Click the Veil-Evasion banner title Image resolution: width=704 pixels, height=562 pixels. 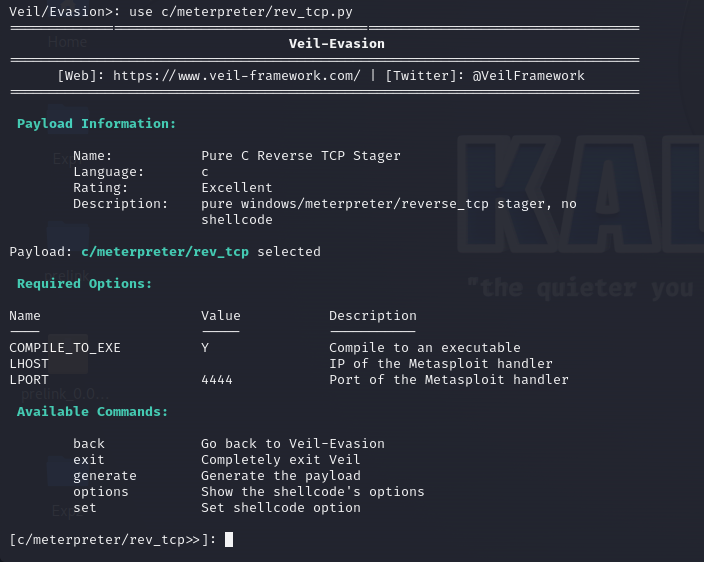[336, 44]
